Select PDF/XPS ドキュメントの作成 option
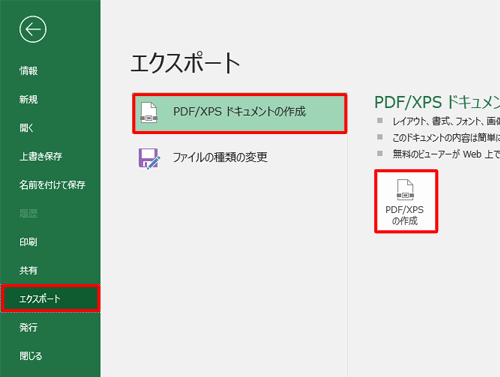This screenshot has width=500, height=377. pyautogui.click(x=240, y=113)
